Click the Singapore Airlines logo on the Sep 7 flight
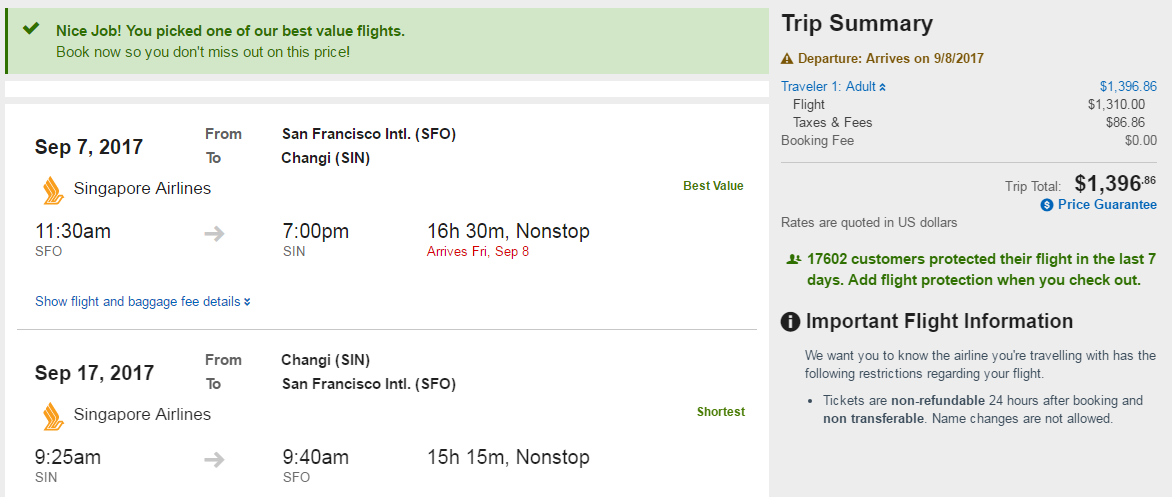Image resolution: width=1172 pixels, height=497 pixels. click(52, 190)
